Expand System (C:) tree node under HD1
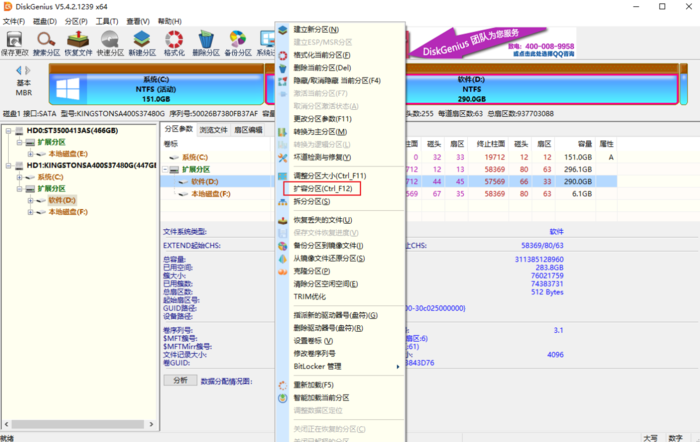 tap(19, 177)
